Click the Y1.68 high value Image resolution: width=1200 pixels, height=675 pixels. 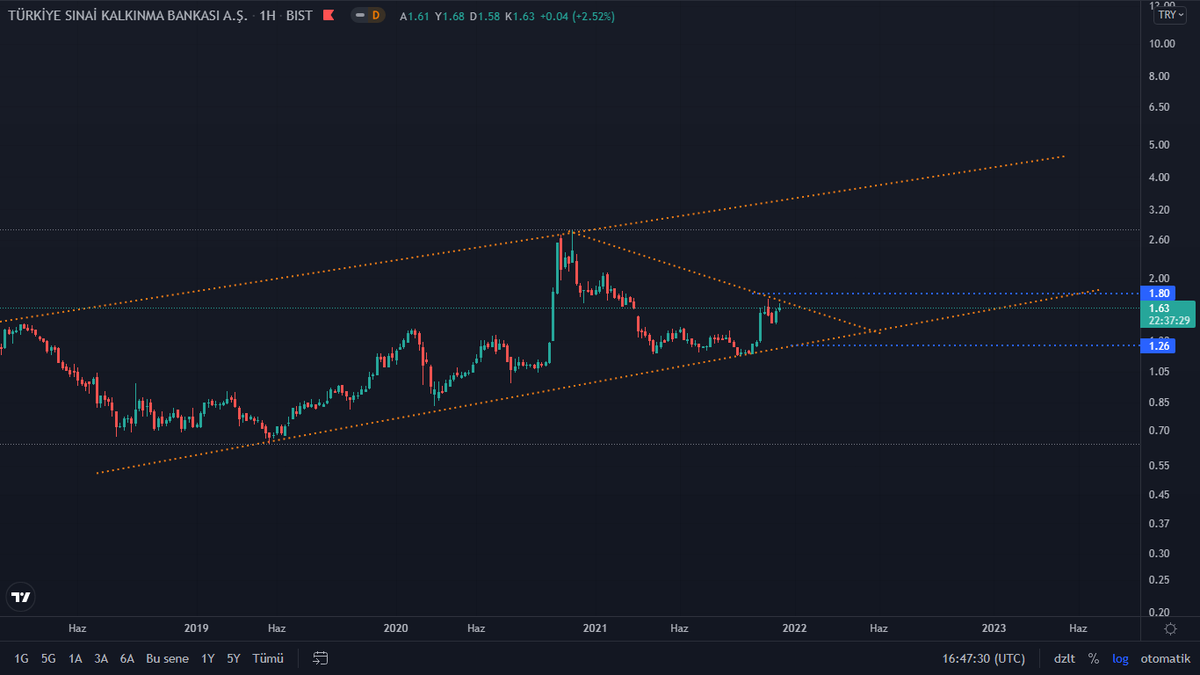tap(449, 16)
